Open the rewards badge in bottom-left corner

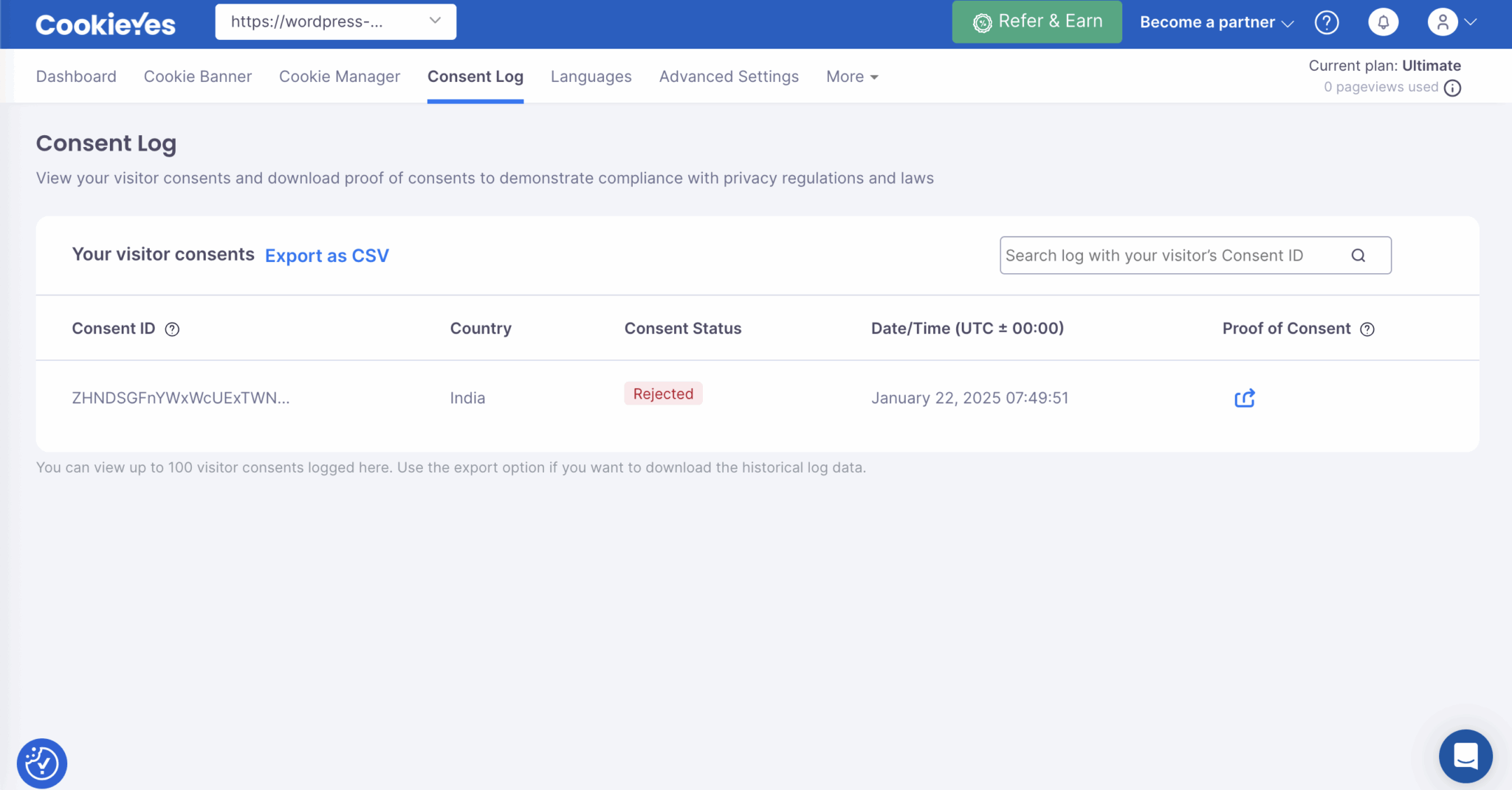[x=42, y=763]
